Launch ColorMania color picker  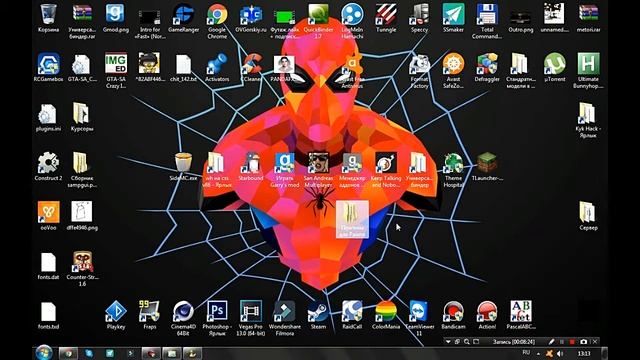tap(386, 315)
